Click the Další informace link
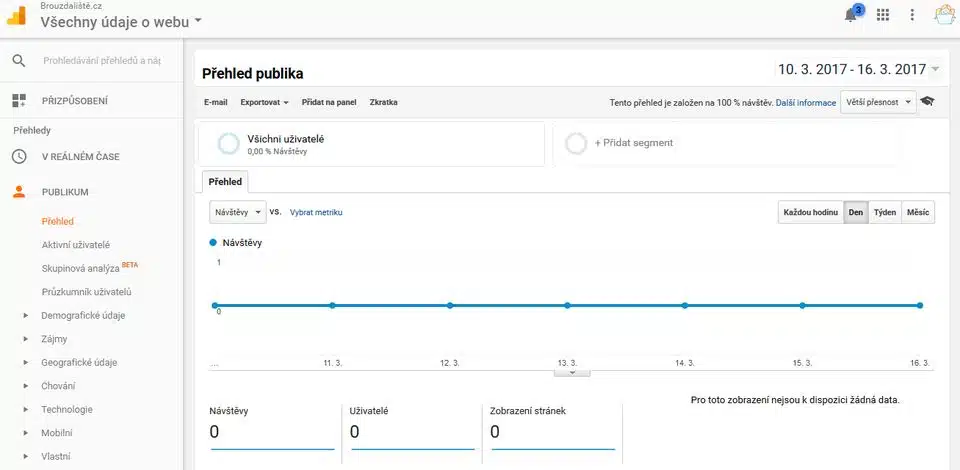This screenshot has width=960, height=470. pos(806,103)
